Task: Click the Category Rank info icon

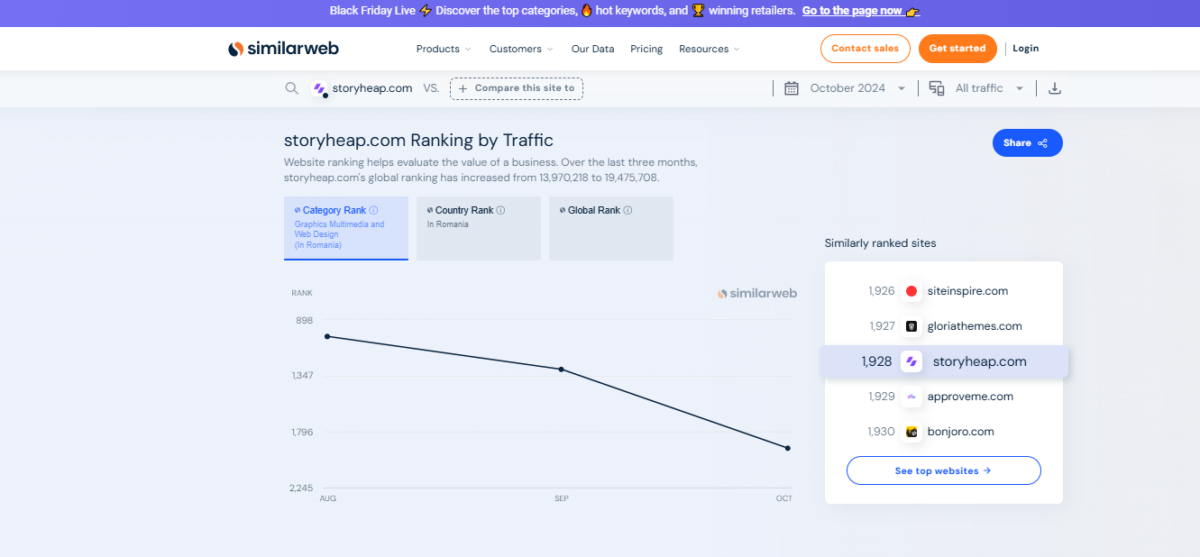Action: (x=374, y=211)
